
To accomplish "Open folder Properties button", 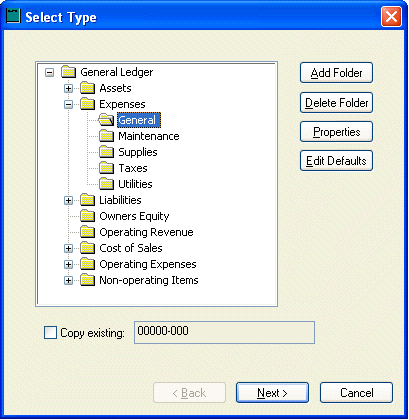I will [x=336, y=132].
